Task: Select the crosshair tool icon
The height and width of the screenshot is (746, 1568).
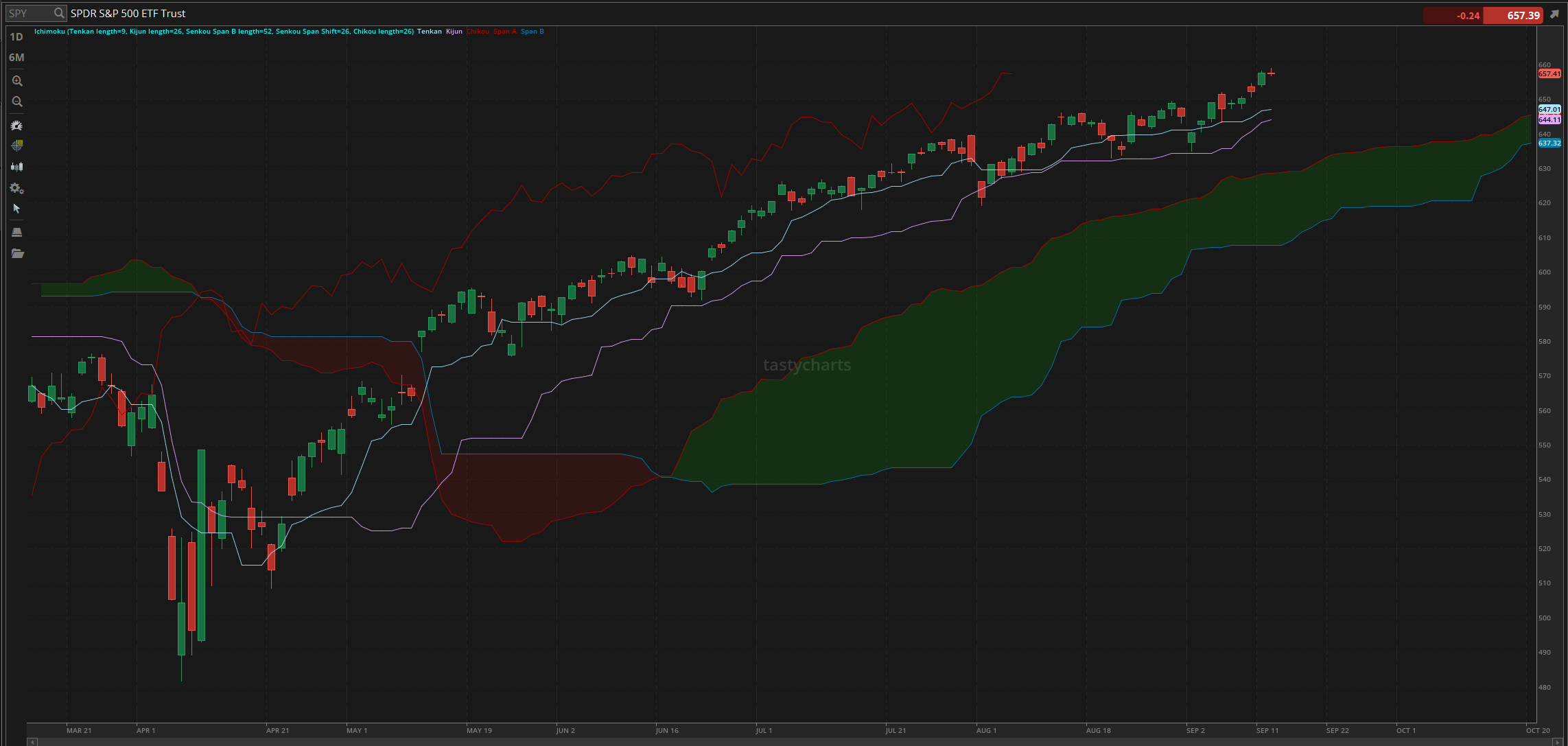Action: click(17, 145)
